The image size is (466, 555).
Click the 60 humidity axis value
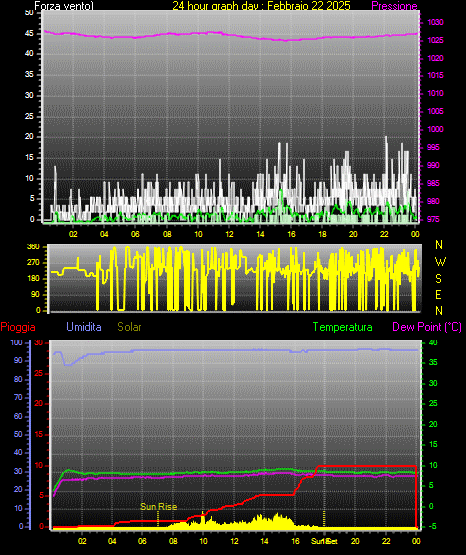18,417
